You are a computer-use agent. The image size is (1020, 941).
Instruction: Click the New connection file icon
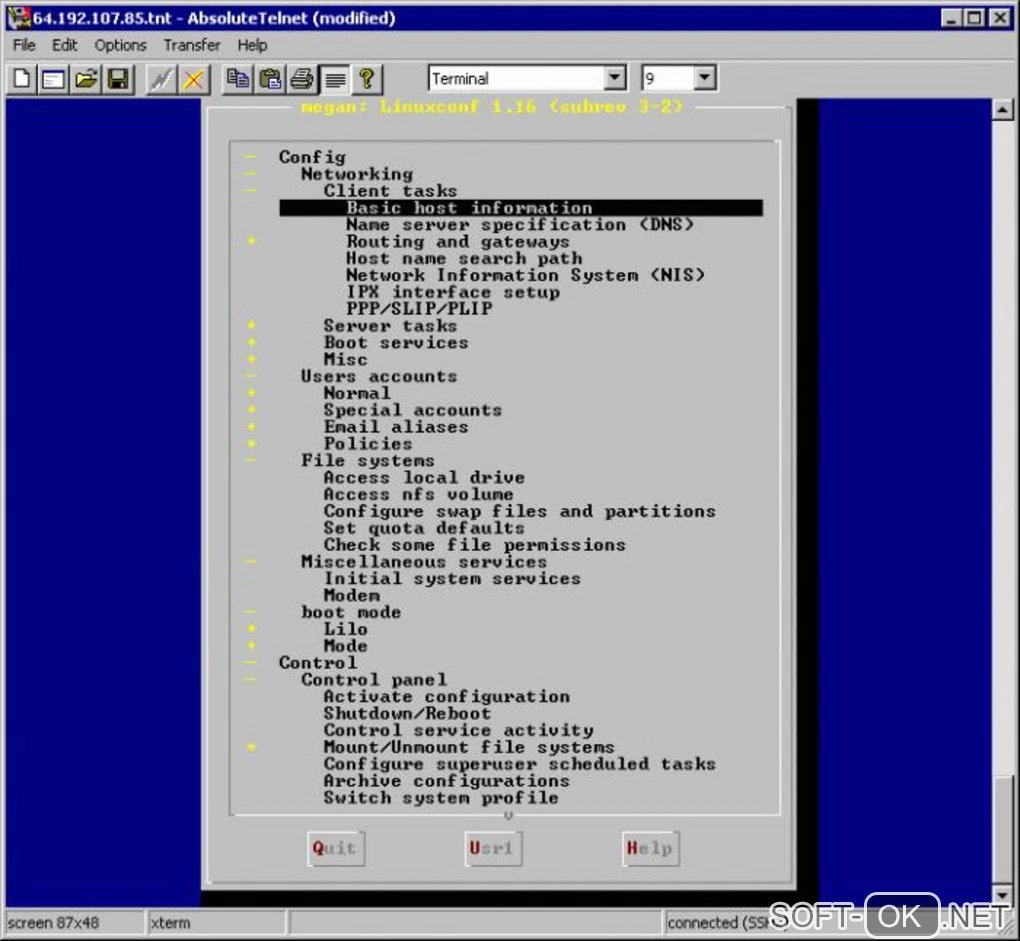[21, 79]
